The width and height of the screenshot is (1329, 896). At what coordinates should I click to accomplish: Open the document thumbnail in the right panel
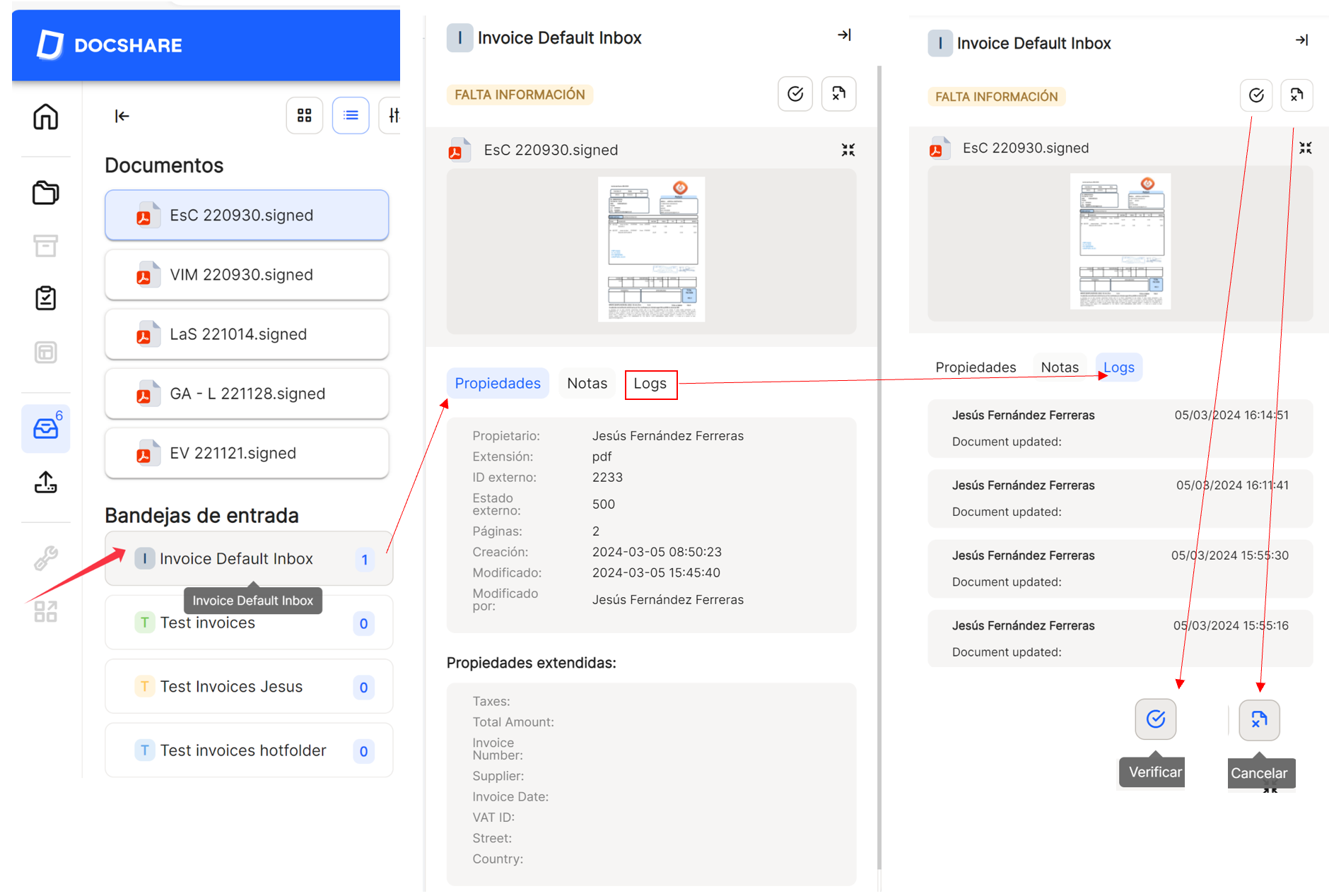(x=1120, y=241)
